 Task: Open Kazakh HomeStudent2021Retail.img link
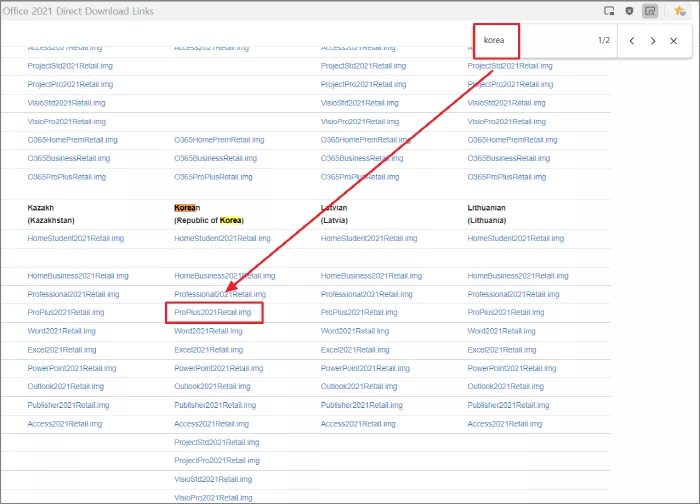tap(75, 238)
